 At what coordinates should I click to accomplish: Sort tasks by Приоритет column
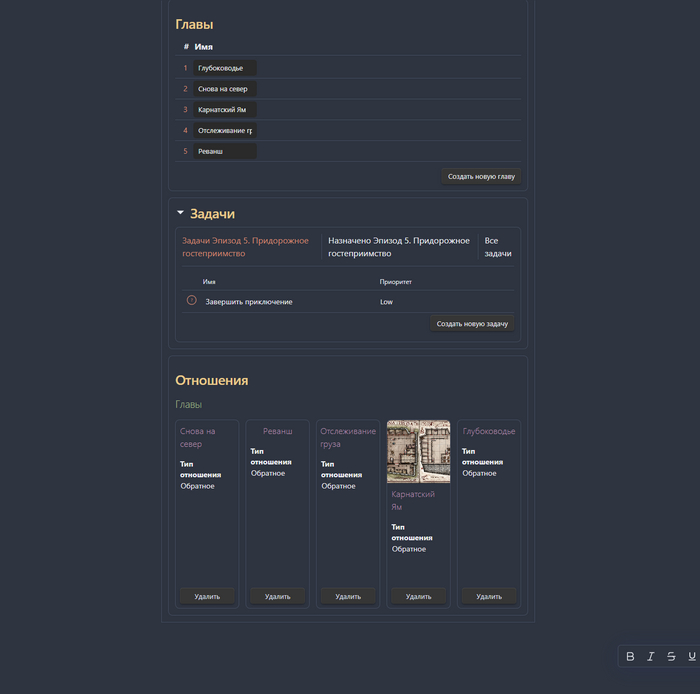(396, 282)
